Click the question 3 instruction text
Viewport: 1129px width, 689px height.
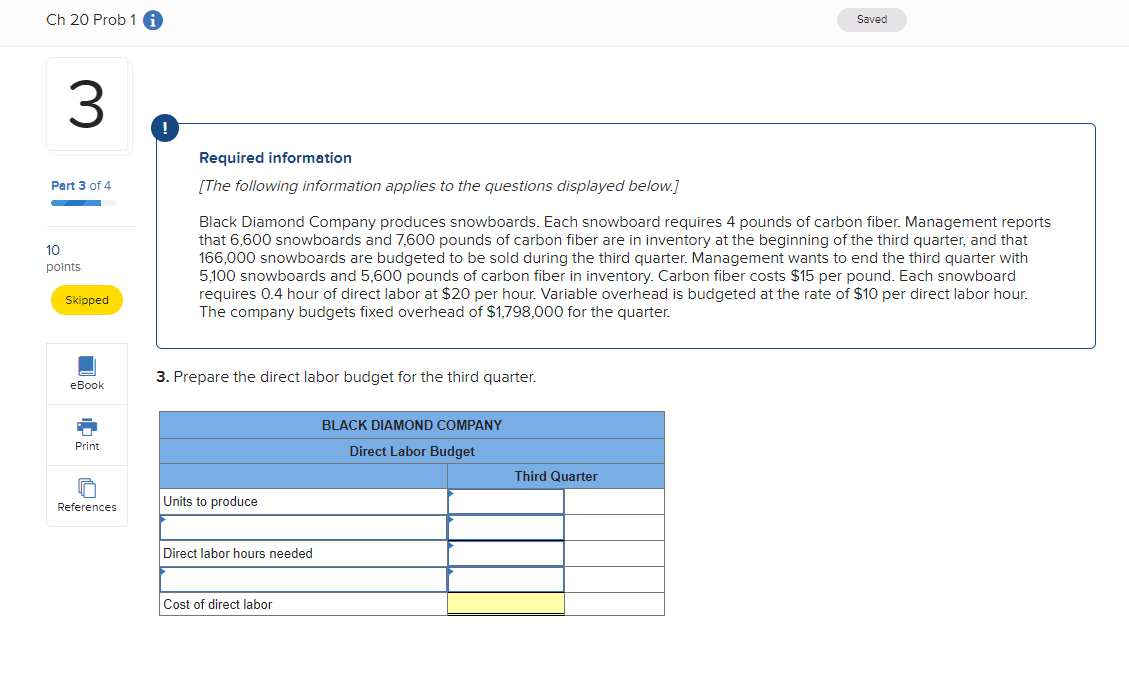point(346,377)
